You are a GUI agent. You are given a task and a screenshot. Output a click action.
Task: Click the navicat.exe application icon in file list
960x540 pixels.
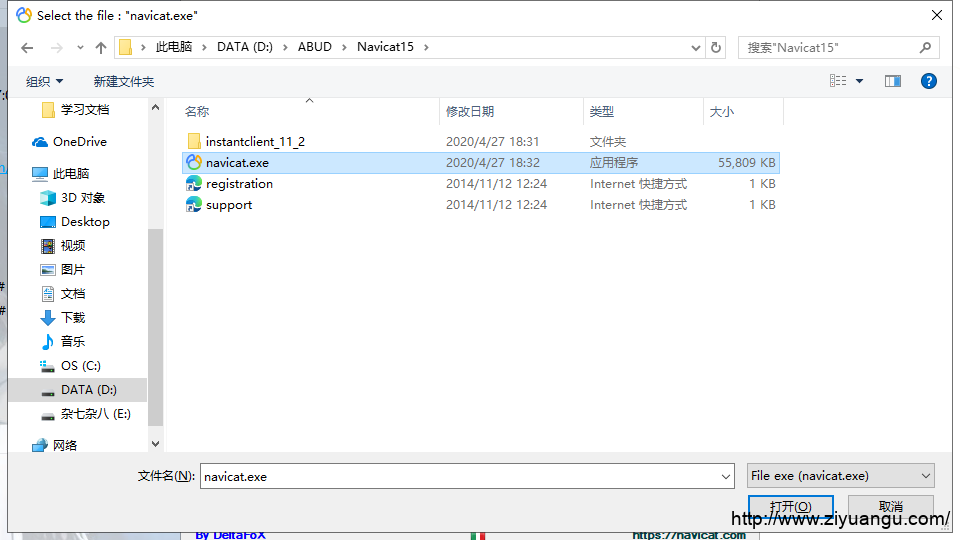tap(194, 163)
